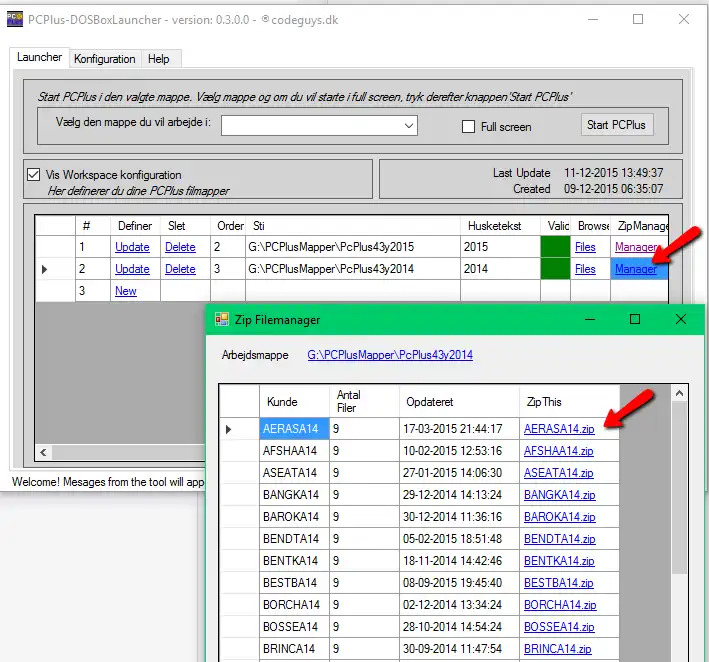709x662 pixels.
Task: Open Manager link for 2015 row
Action: [636, 247]
